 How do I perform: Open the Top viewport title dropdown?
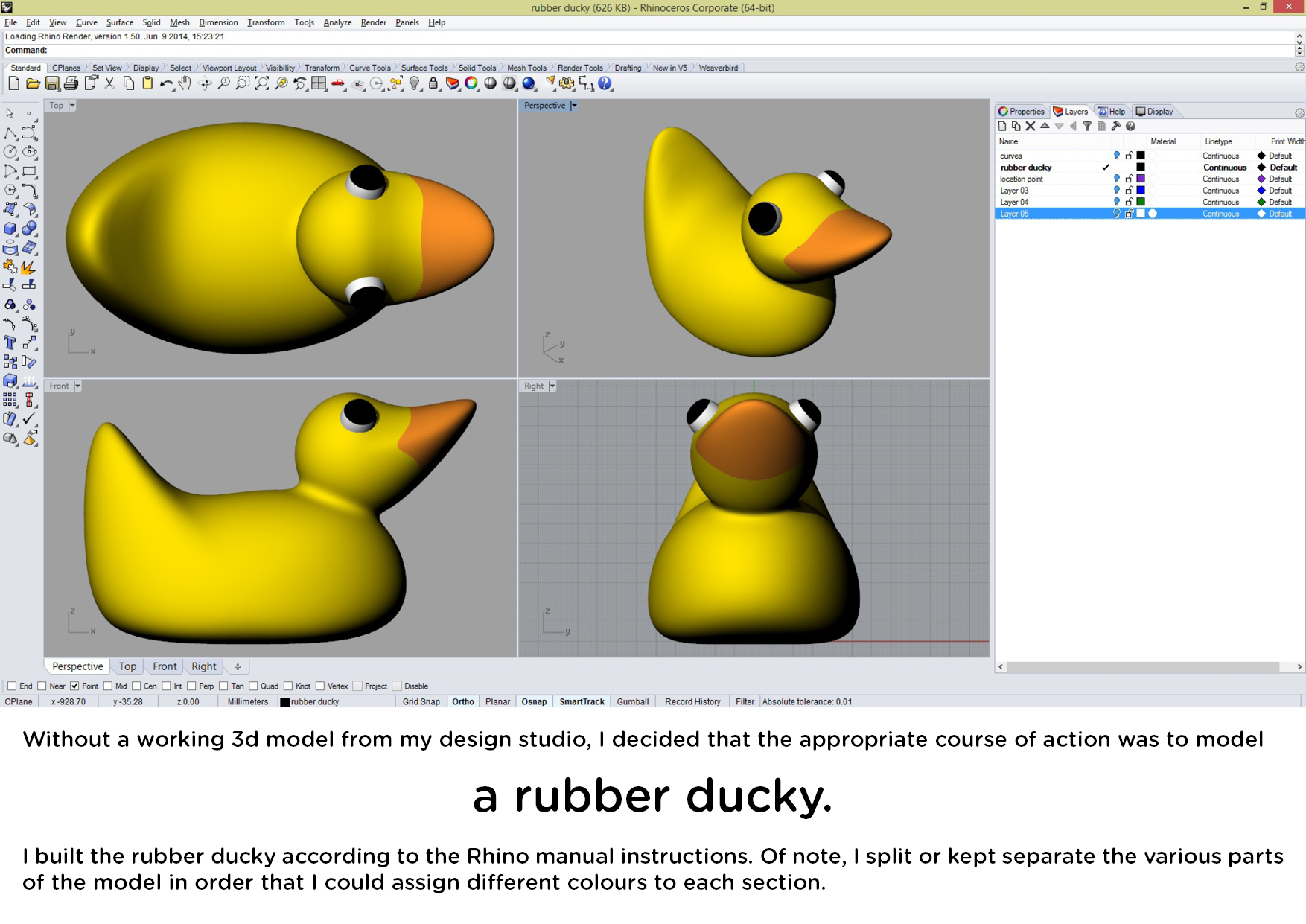click(x=72, y=106)
